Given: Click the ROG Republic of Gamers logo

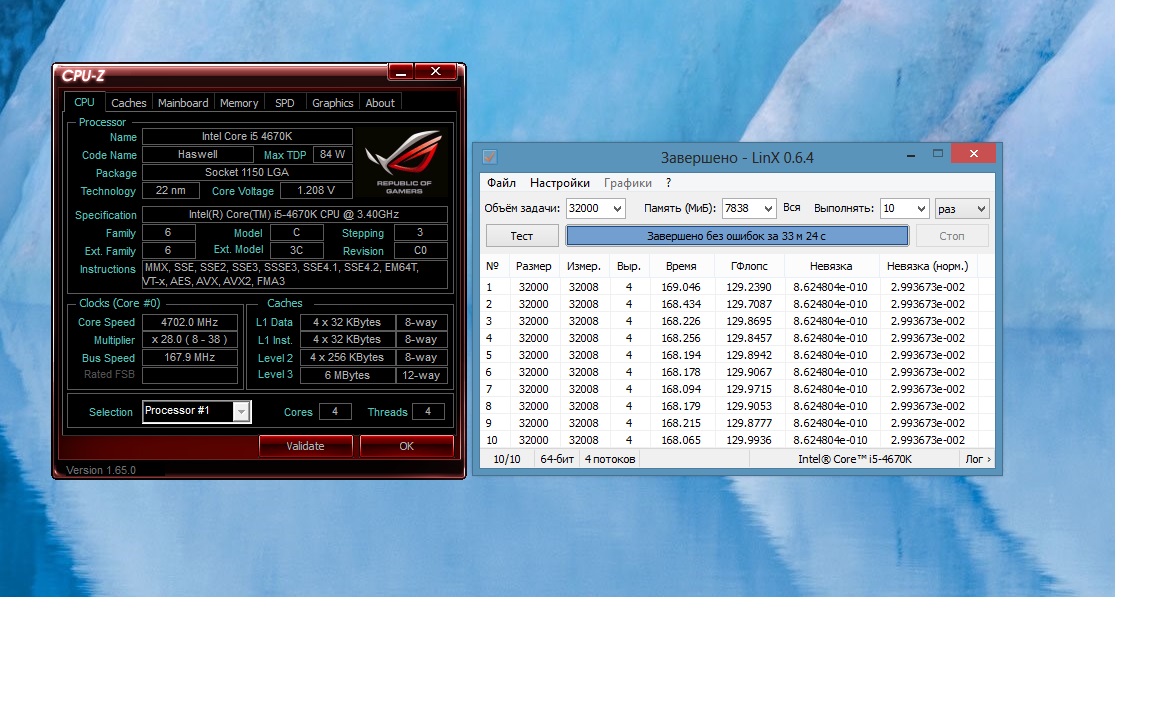Looking at the screenshot, I should pos(404,163).
